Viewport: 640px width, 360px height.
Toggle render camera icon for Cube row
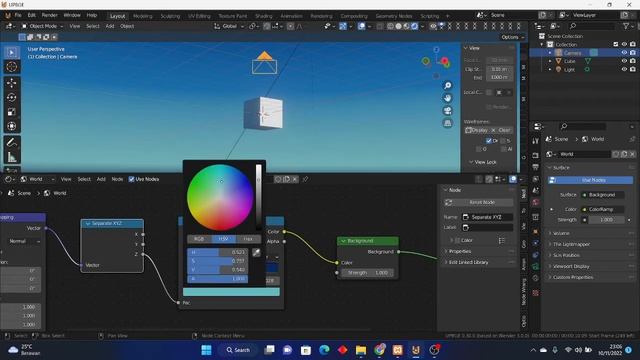tap(633, 61)
